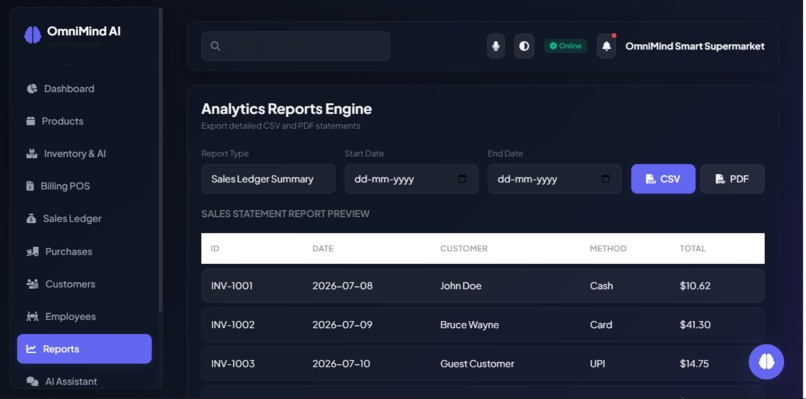Click the sidebar vertical scrollbar

160,159
